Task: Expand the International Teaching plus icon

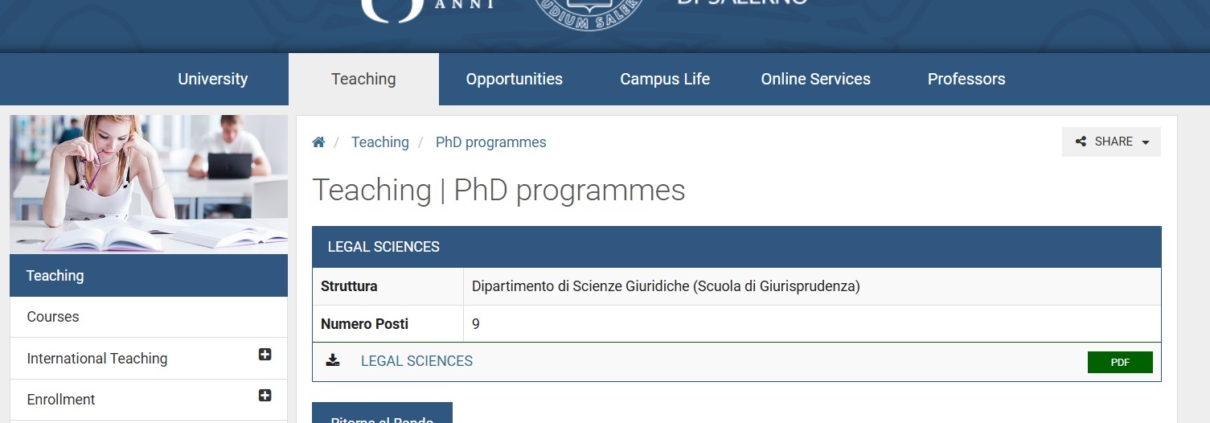Action: 265,354
